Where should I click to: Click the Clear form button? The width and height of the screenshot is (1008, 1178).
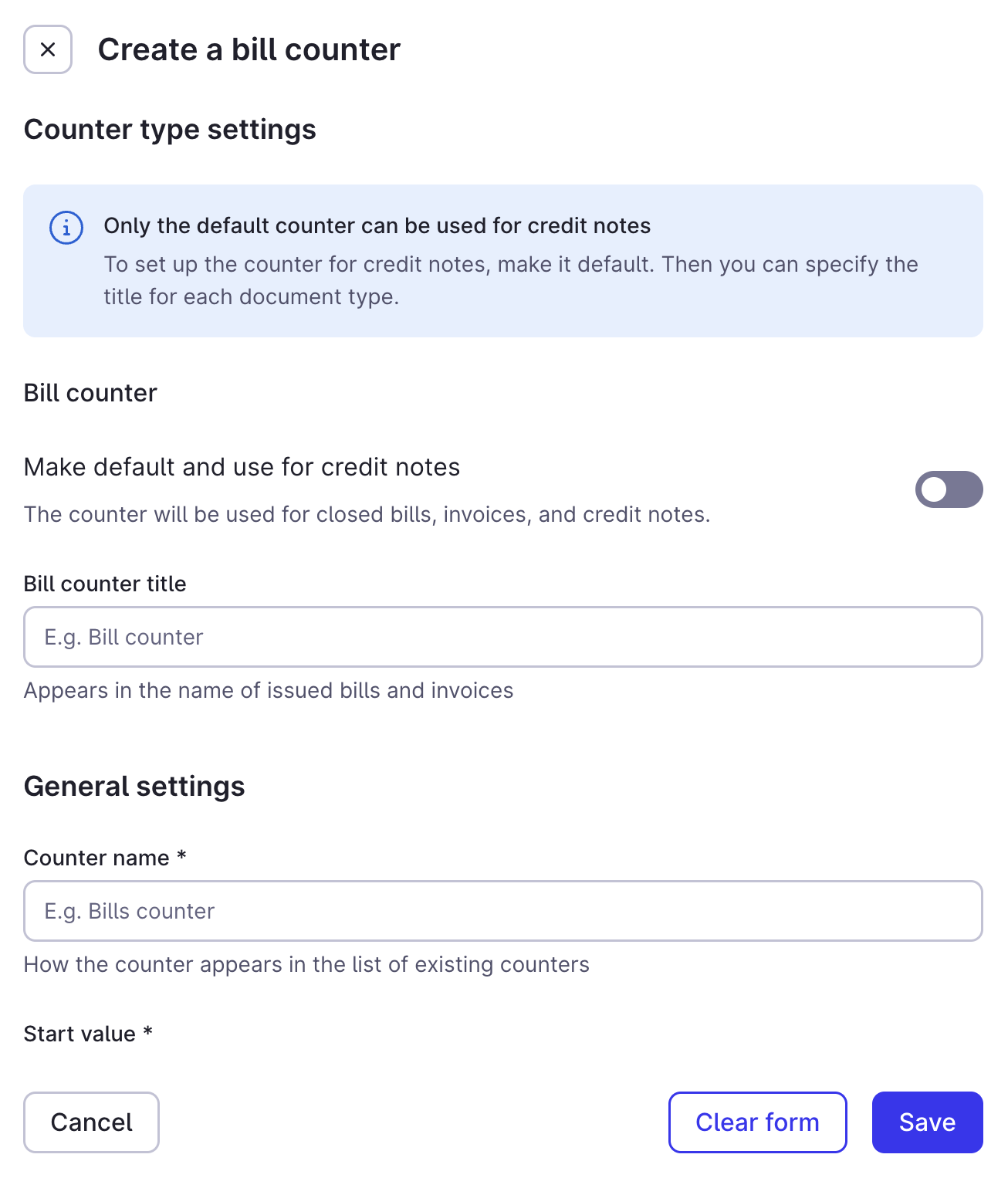click(756, 1122)
